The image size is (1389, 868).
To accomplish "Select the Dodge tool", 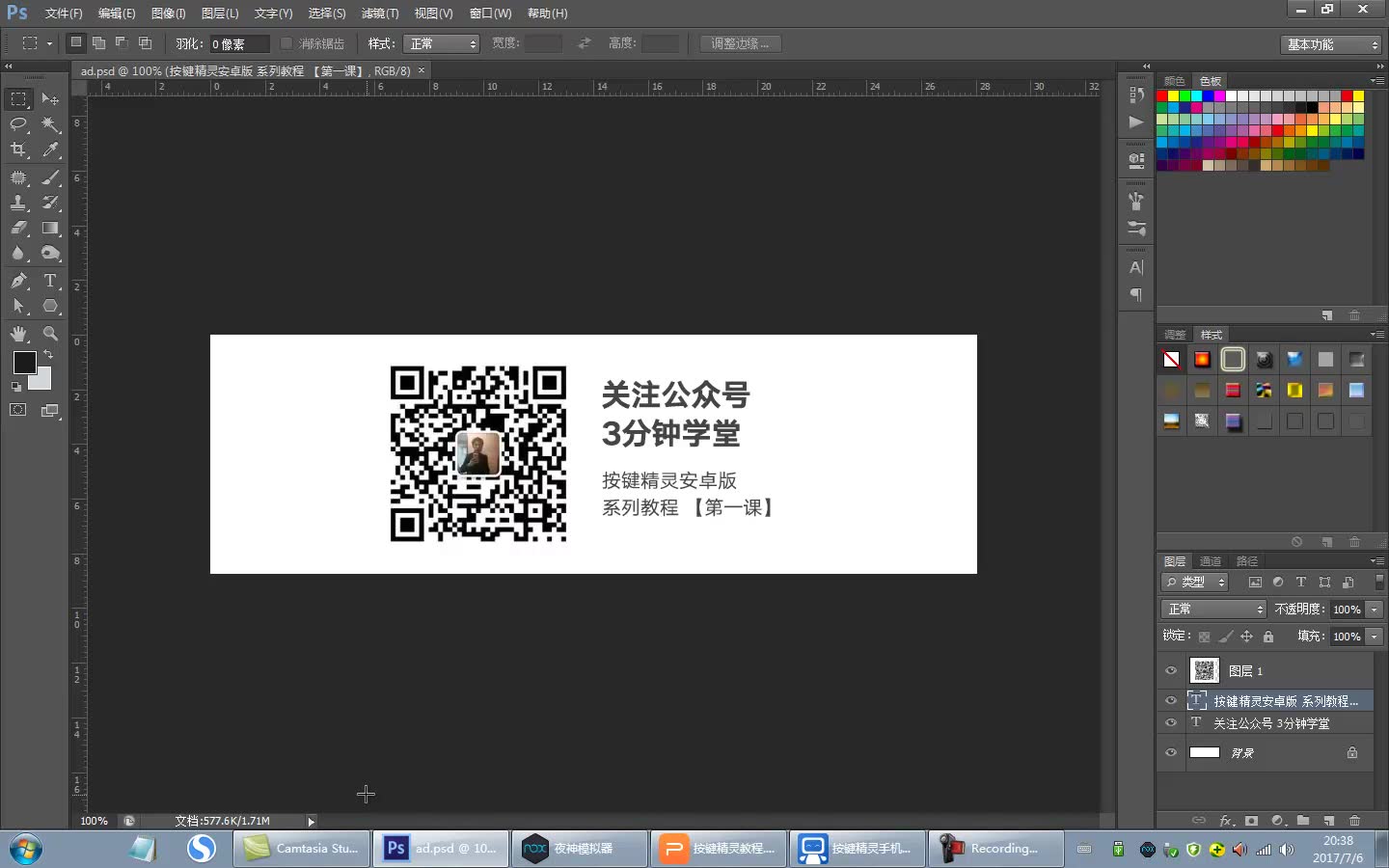I will point(50,253).
